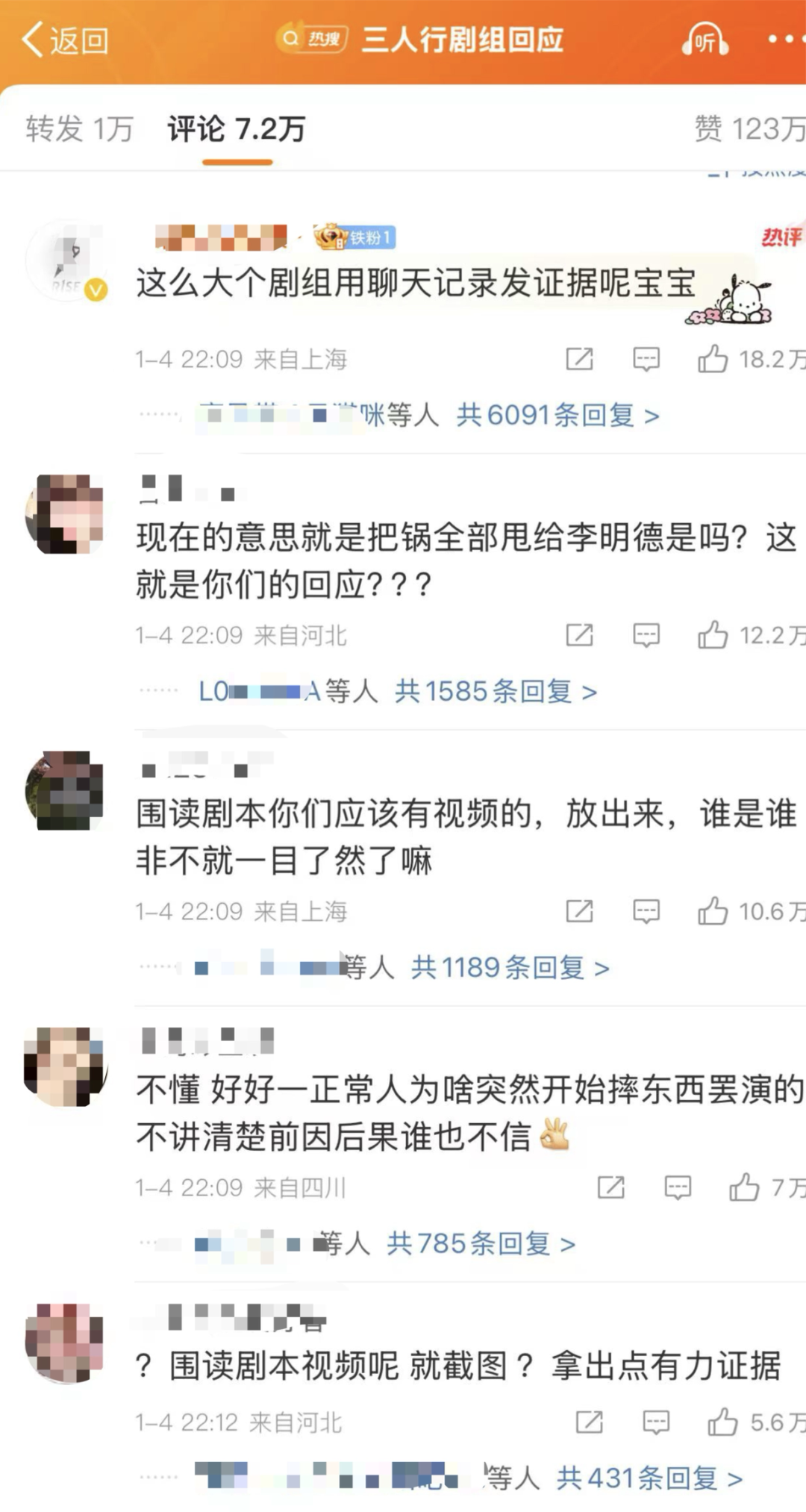Image resolution: width=806 pixels, height=1512 pixels.
Task: Expand 共1585条回复 replies
Action: click(496, 691)
